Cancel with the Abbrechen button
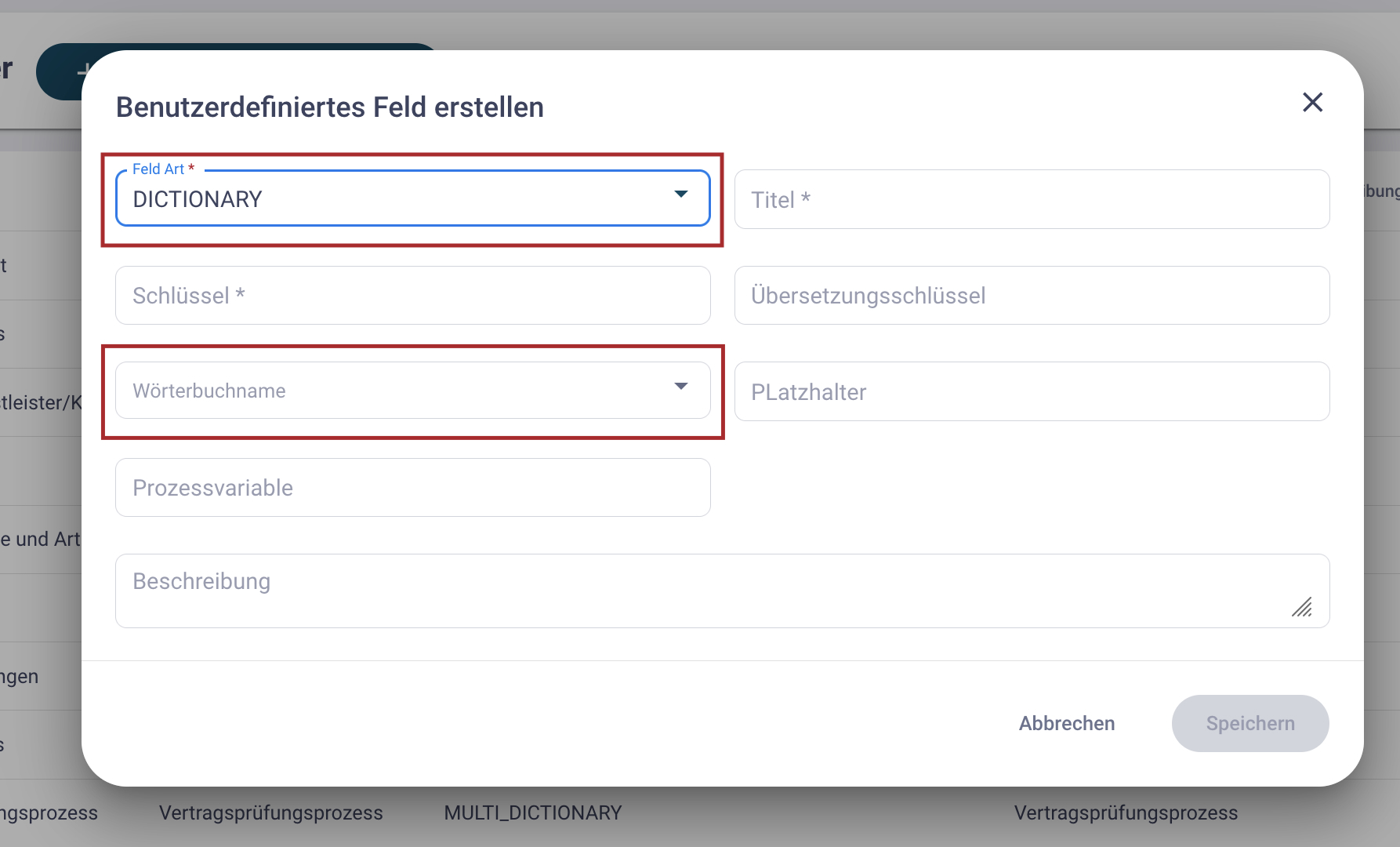Viewport: 1400px width, 847px height. (1066, 723)
